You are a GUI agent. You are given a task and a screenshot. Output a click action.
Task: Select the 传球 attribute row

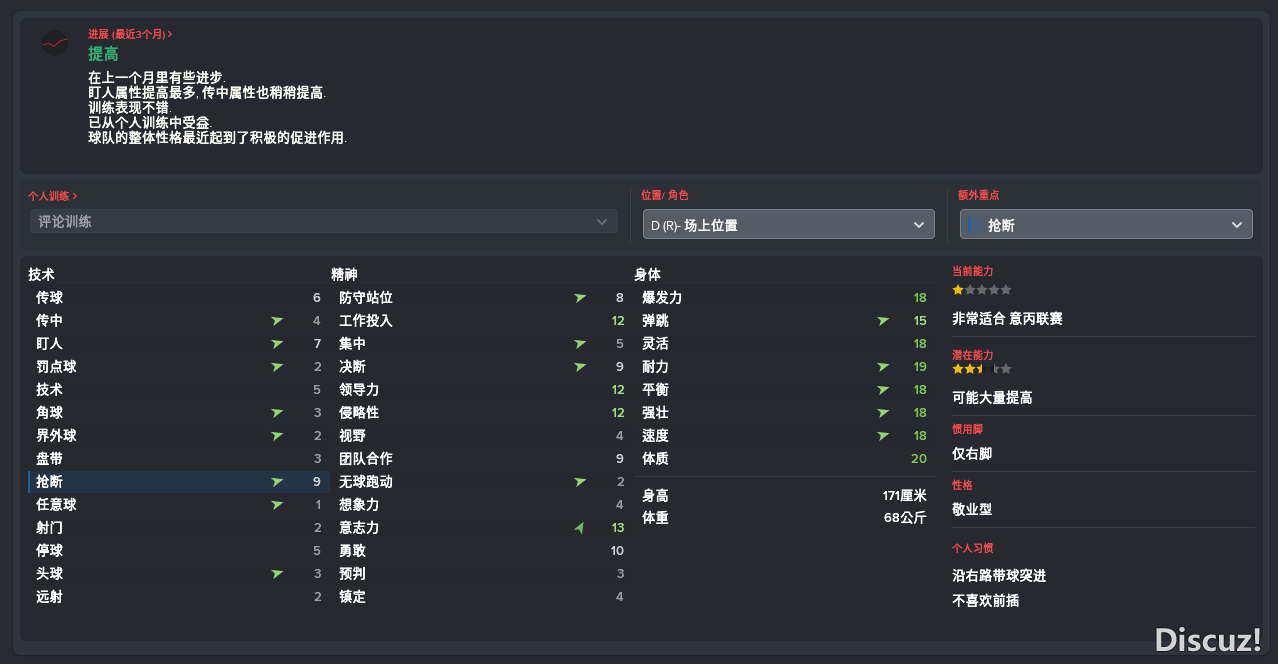pos(176,298)
